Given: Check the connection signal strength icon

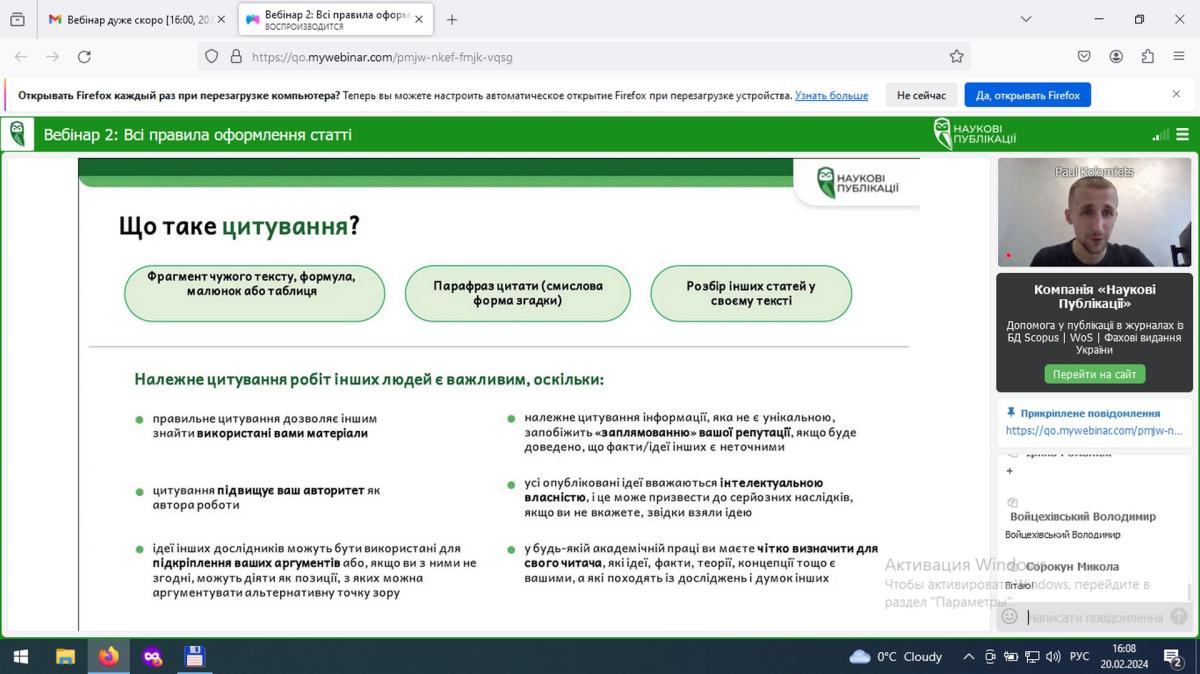Looking at the screenshot, I should click(1160, 135).
